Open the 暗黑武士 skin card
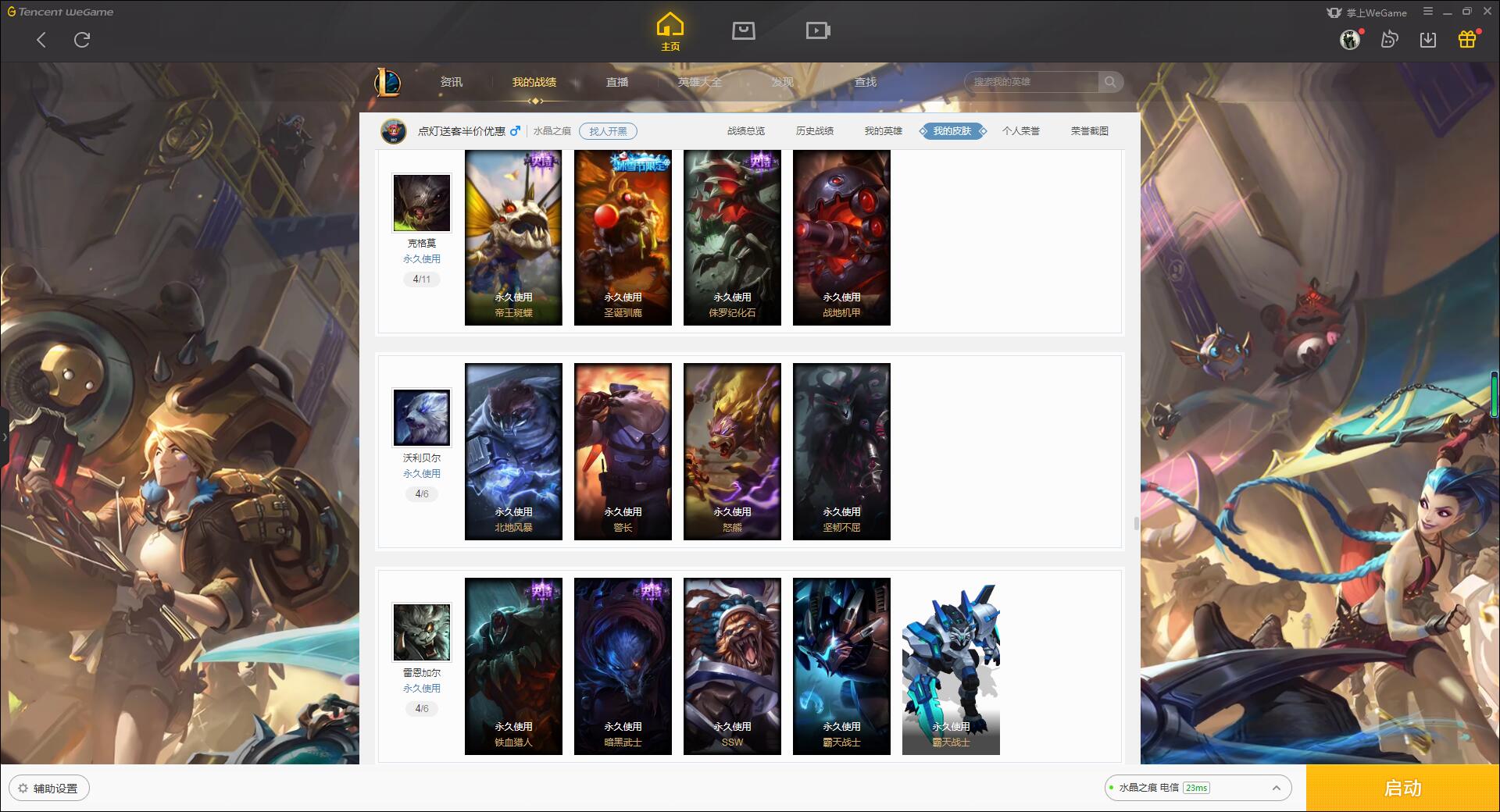The image size is (1500, 812). coord(623,666)
